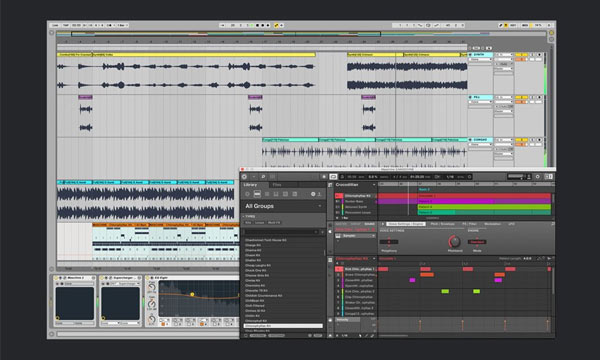Select the Groups type icon in Maschine library
Image resolution: width=600 pixels, height=360 pixels.
257,194
